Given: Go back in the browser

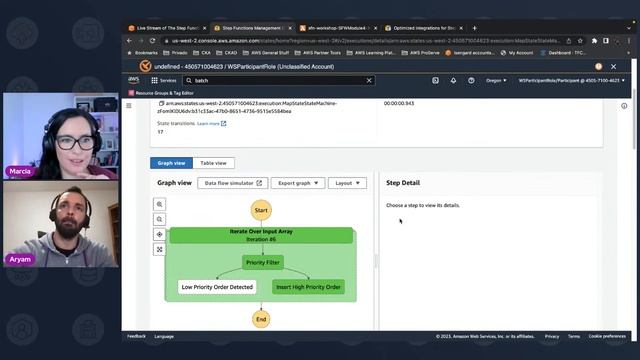Looking at the screenshot, I should 129,41.
